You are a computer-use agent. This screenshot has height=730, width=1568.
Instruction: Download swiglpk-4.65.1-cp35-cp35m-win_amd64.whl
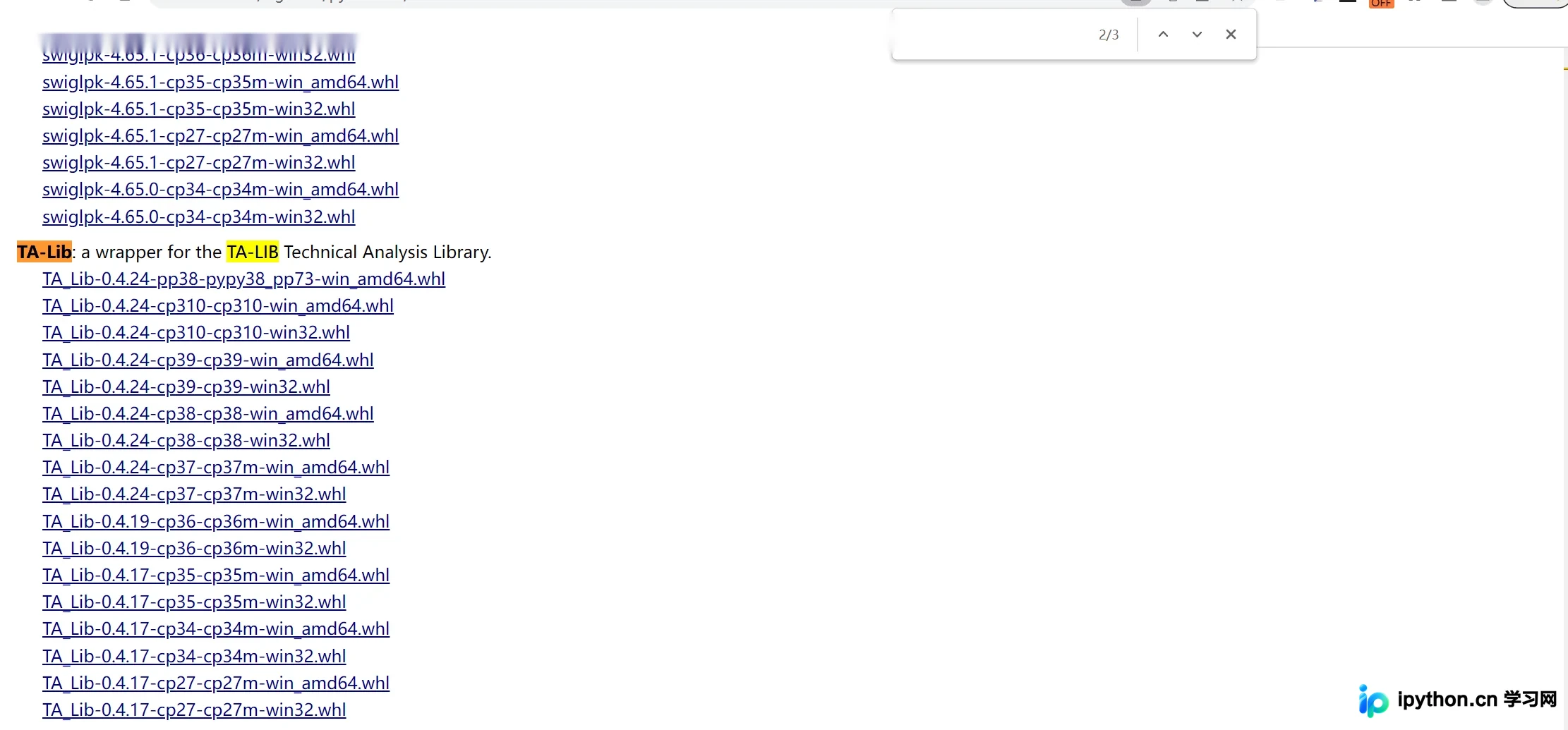(220, 82)
